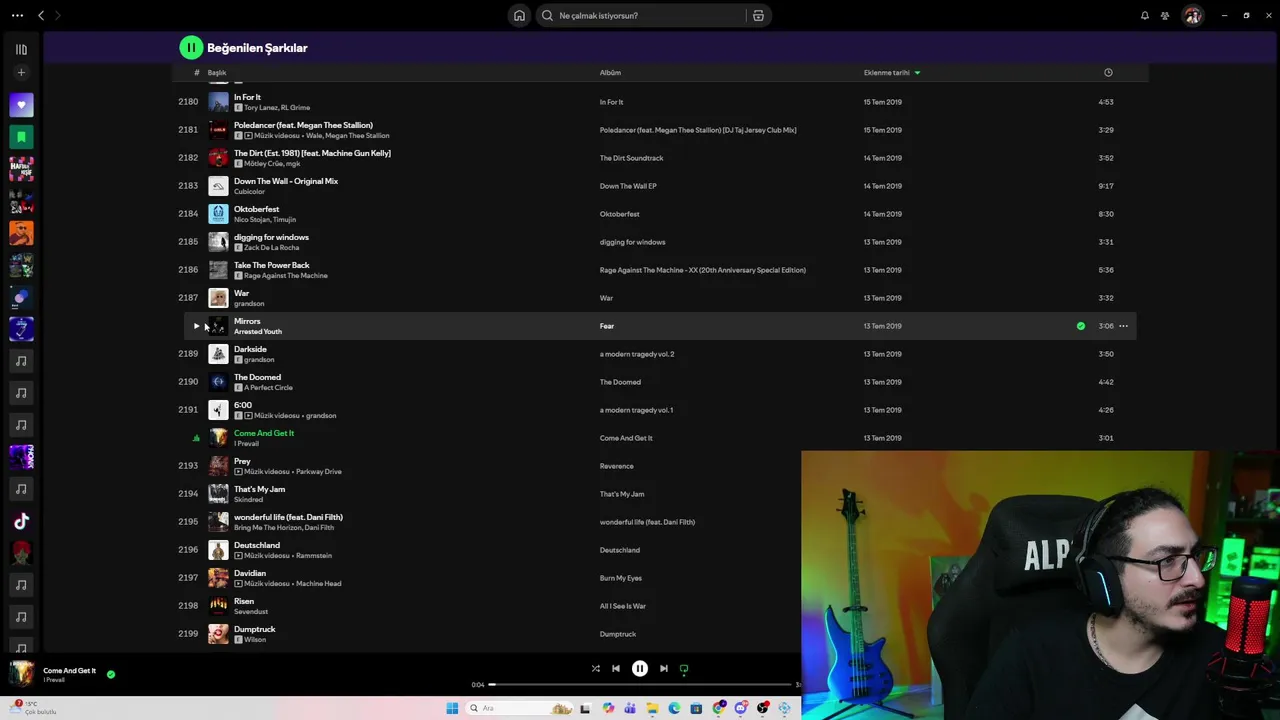This screenshot has height=720, width=1280.
Task: Click the Oktoberfest track cover thumbnail
Action: (x=218, y=214)
